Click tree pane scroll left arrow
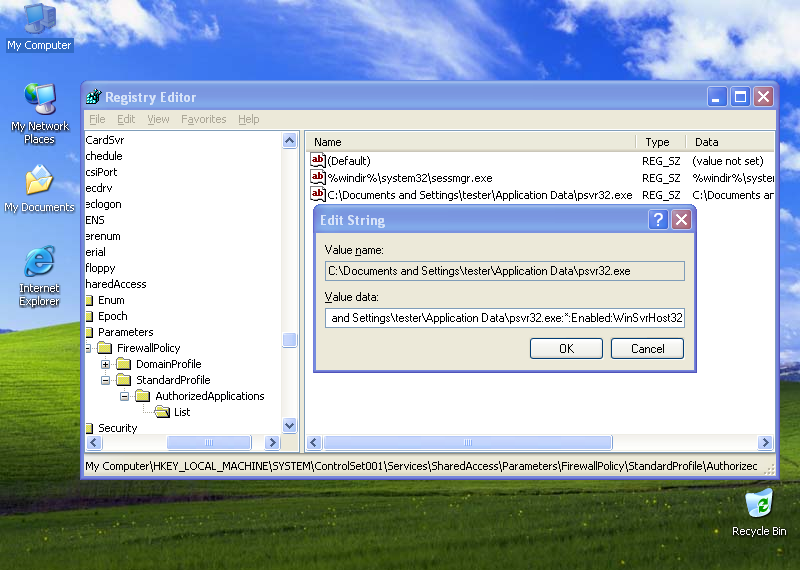800x570 pixels. click(94, 442)
